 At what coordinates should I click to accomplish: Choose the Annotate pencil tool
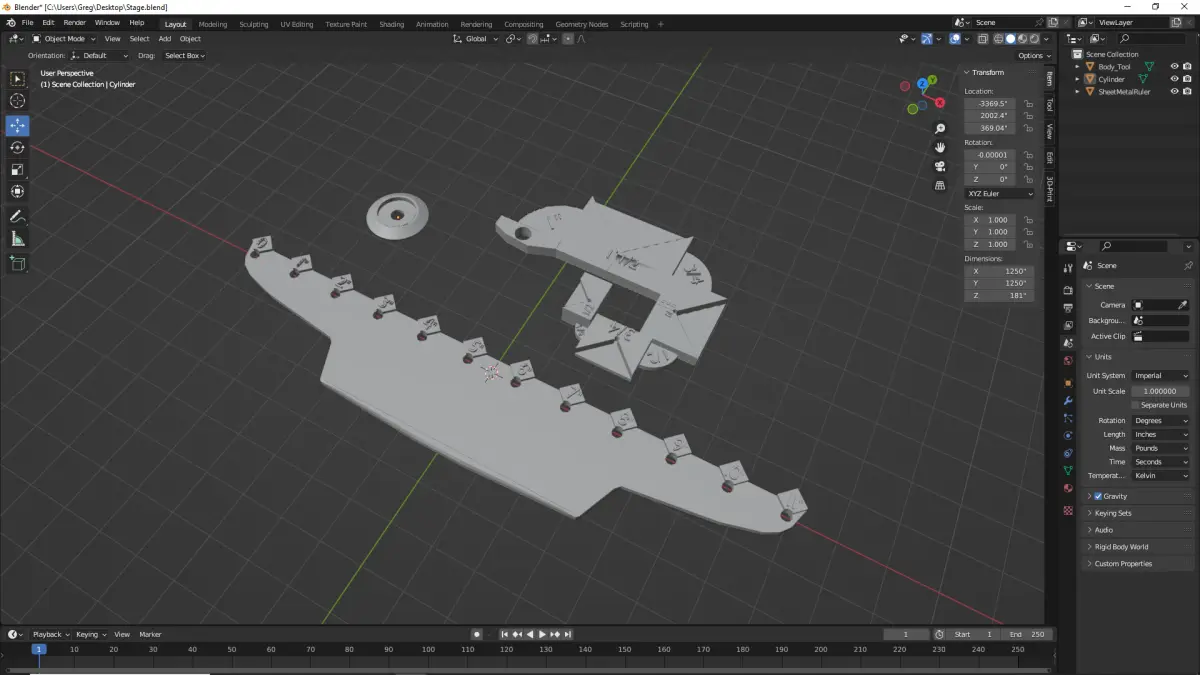point(17,216)
